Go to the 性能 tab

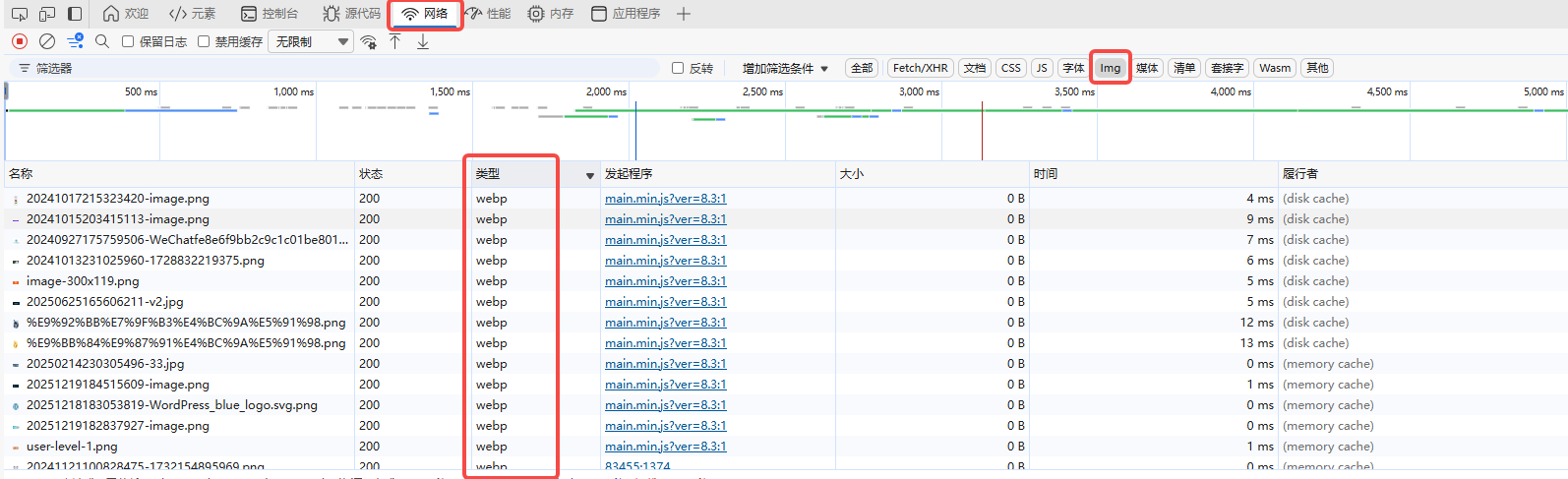click(x=488, y=14)
